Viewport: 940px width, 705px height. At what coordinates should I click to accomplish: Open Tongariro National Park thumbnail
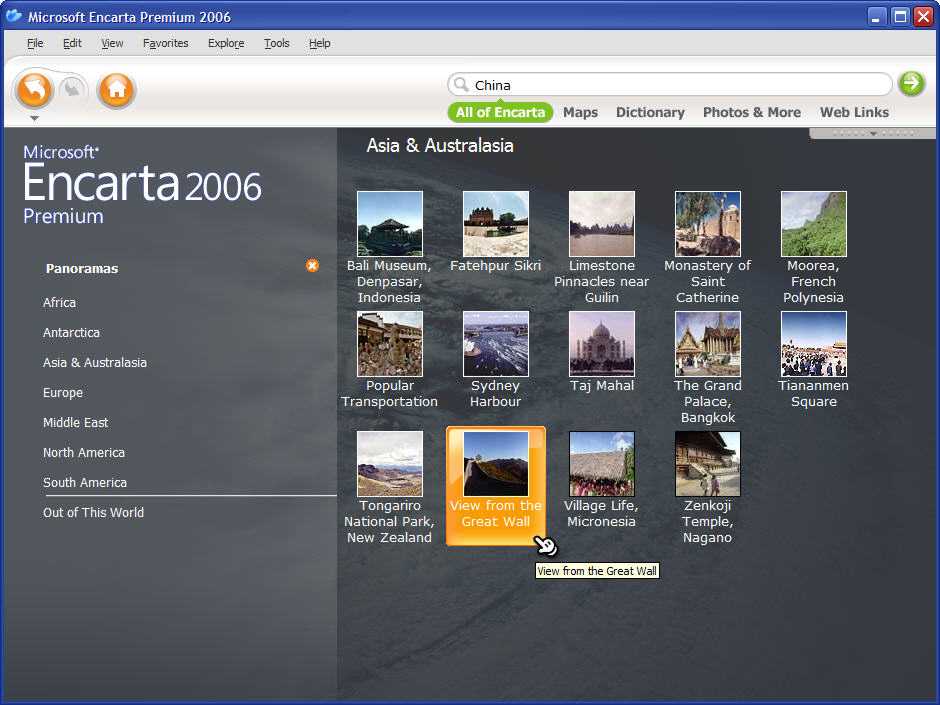pyautogui.click(x=390, y=464)
